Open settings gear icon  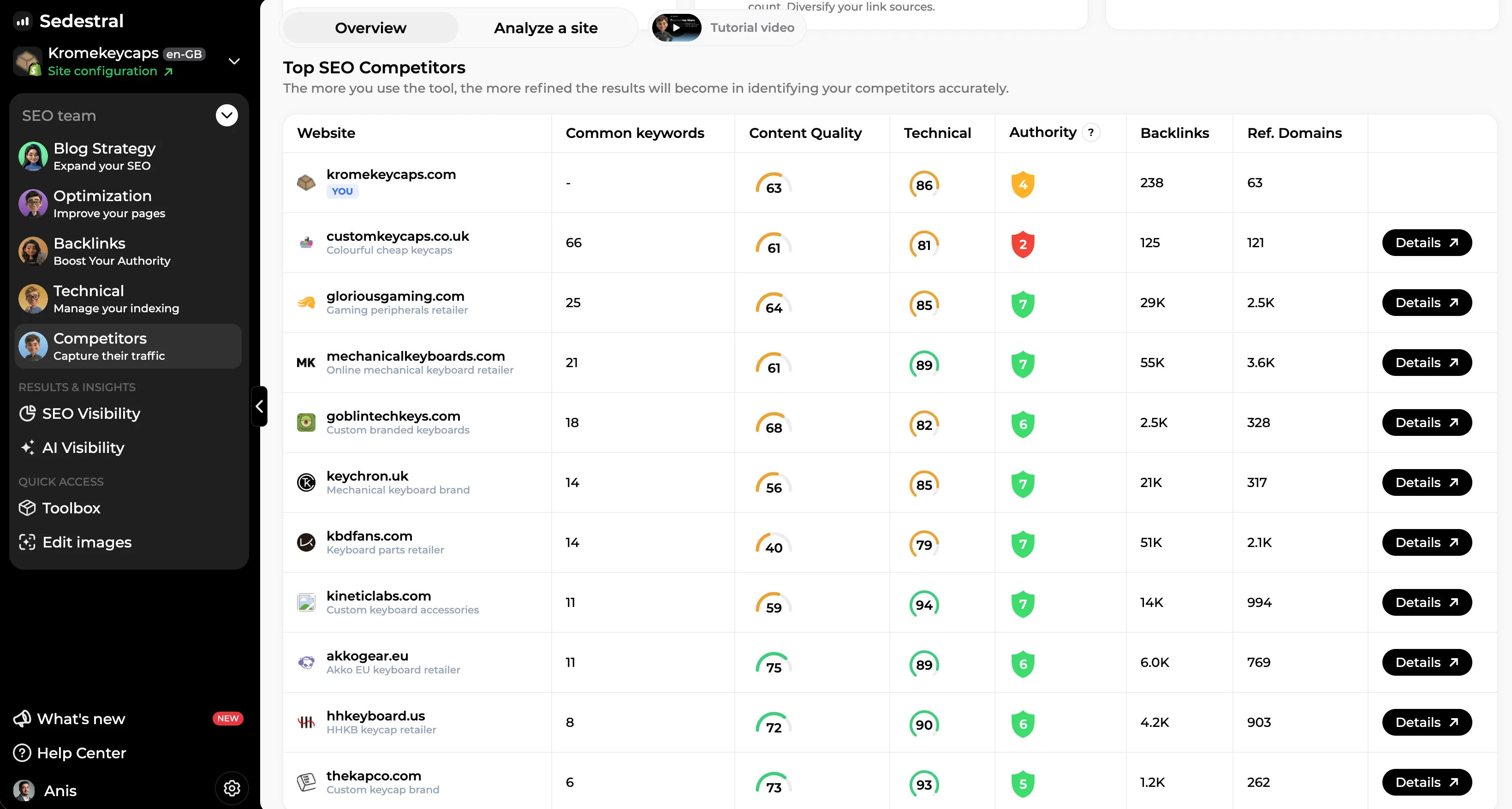pos(232,788)
